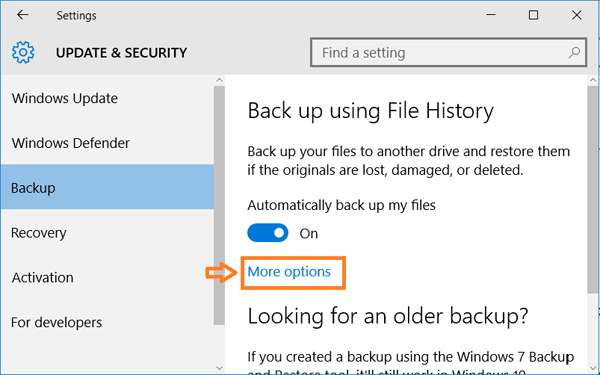Minimize the Settings window

point(491,15)
